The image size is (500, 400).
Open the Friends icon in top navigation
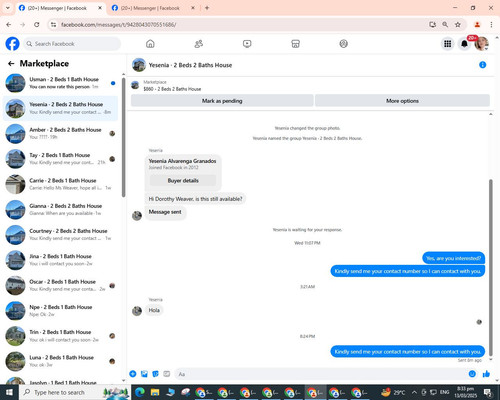199,44
